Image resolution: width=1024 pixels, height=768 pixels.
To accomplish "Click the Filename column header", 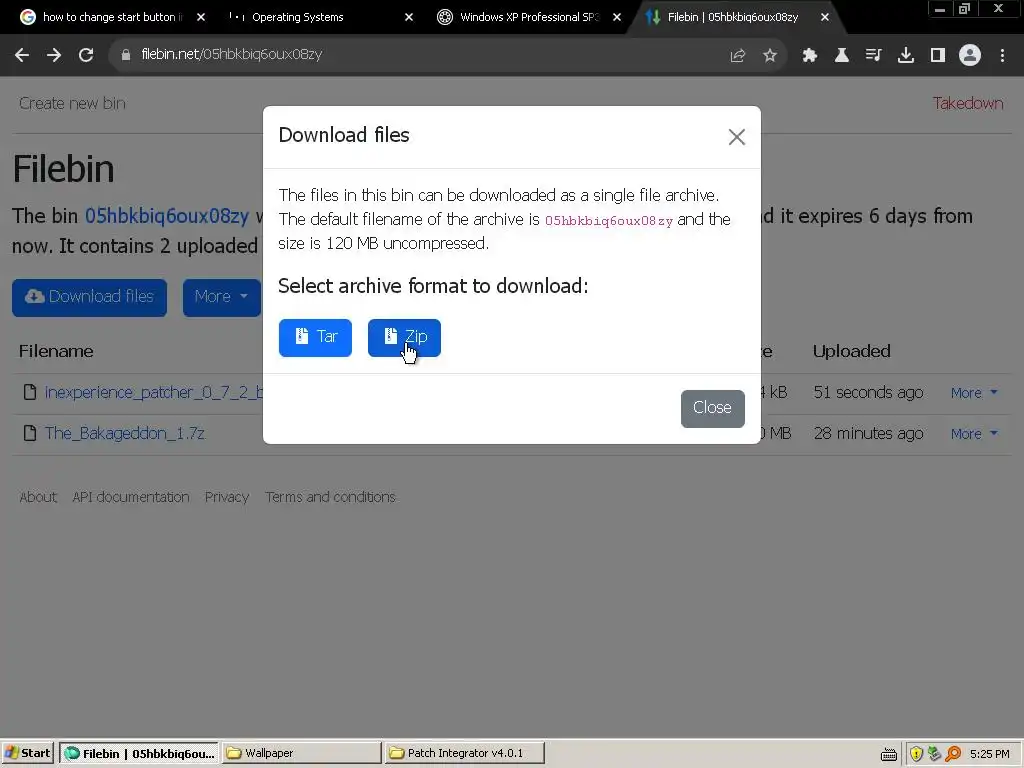I will (x=56, y=351).
